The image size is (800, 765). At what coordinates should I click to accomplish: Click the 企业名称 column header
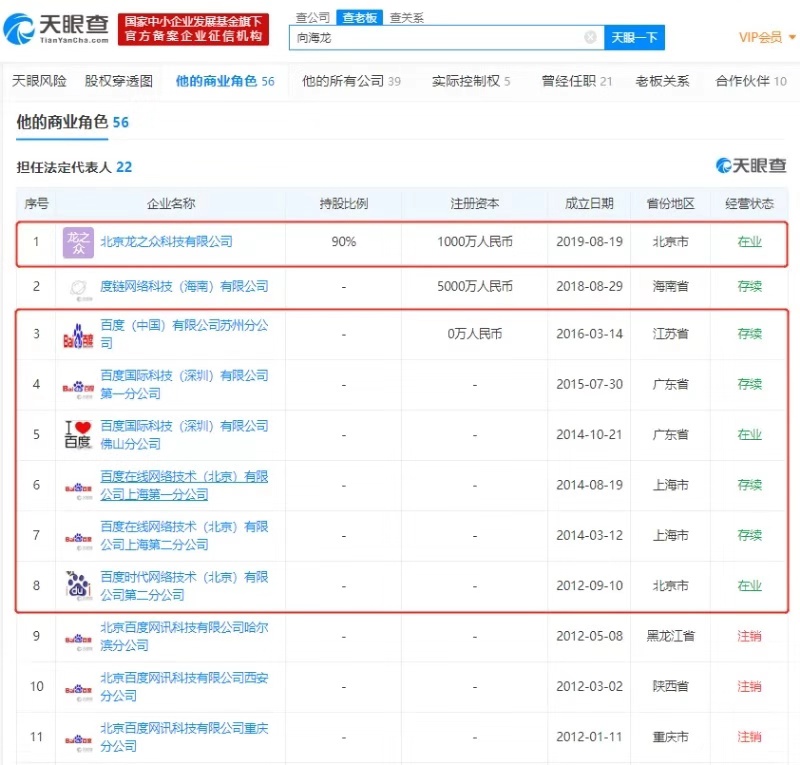click(x=171, y=204)
